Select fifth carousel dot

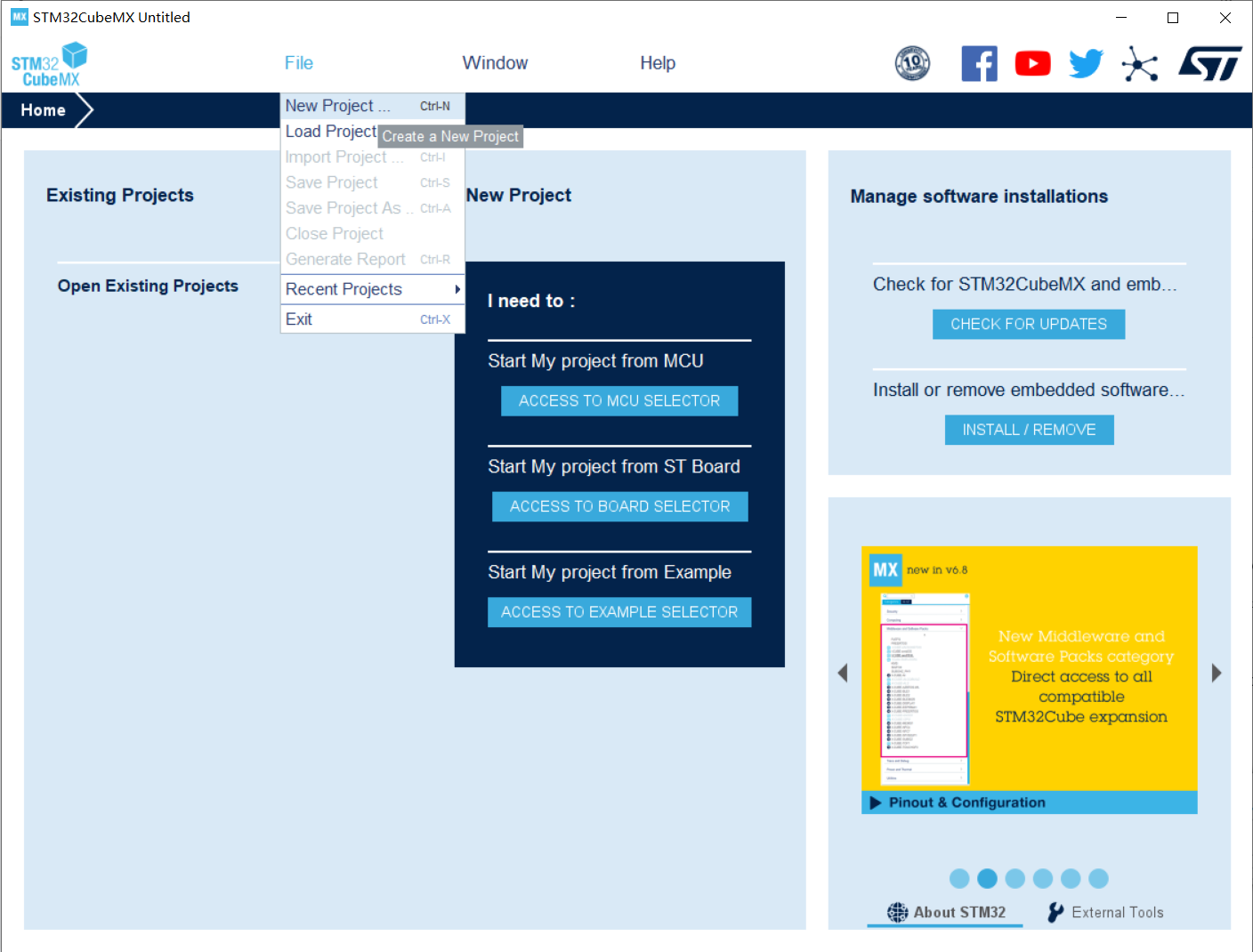coord(1071,879)
